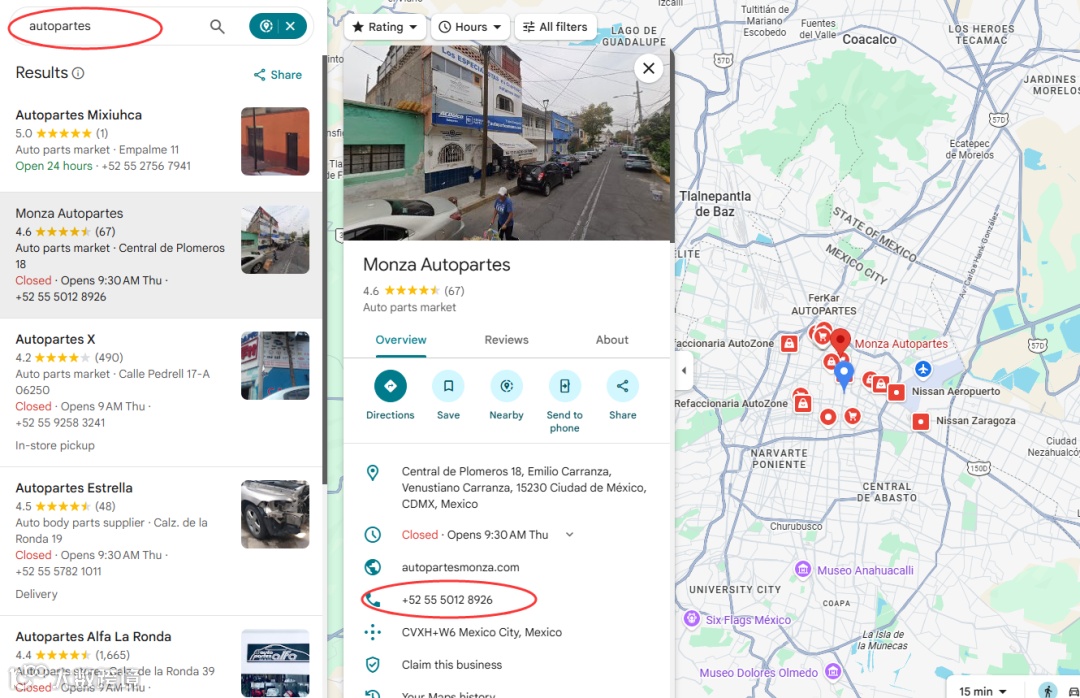The width and height of the screenshot is (1080, 698).
Task: Send Monza Autopartes to phone
Action: pos(564,401)
